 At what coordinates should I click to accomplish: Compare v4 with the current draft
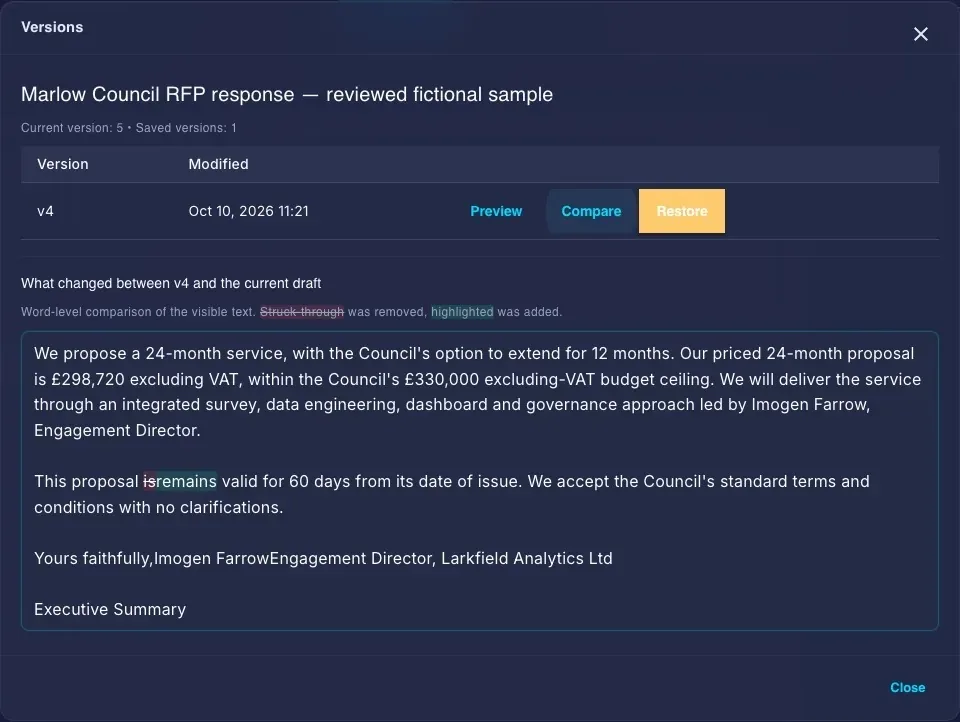[591, 211]
